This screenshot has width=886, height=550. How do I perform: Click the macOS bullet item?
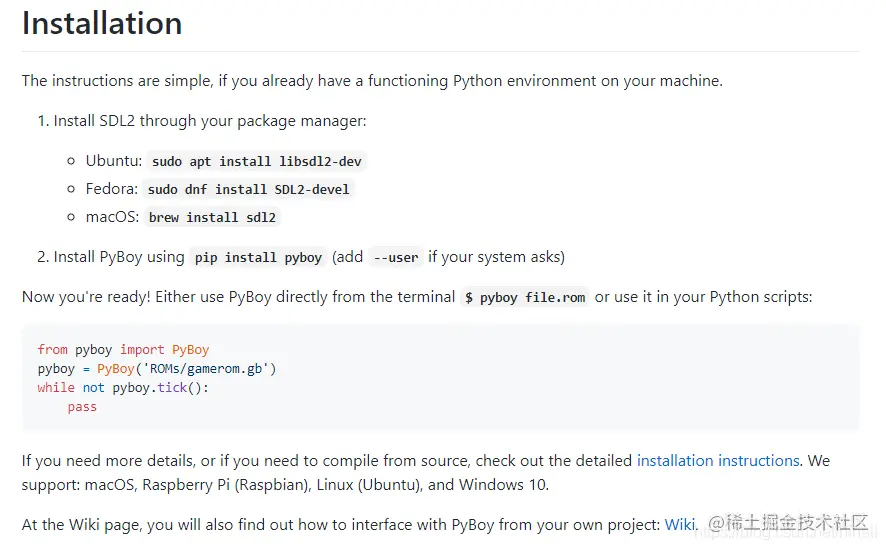point(112,217)
